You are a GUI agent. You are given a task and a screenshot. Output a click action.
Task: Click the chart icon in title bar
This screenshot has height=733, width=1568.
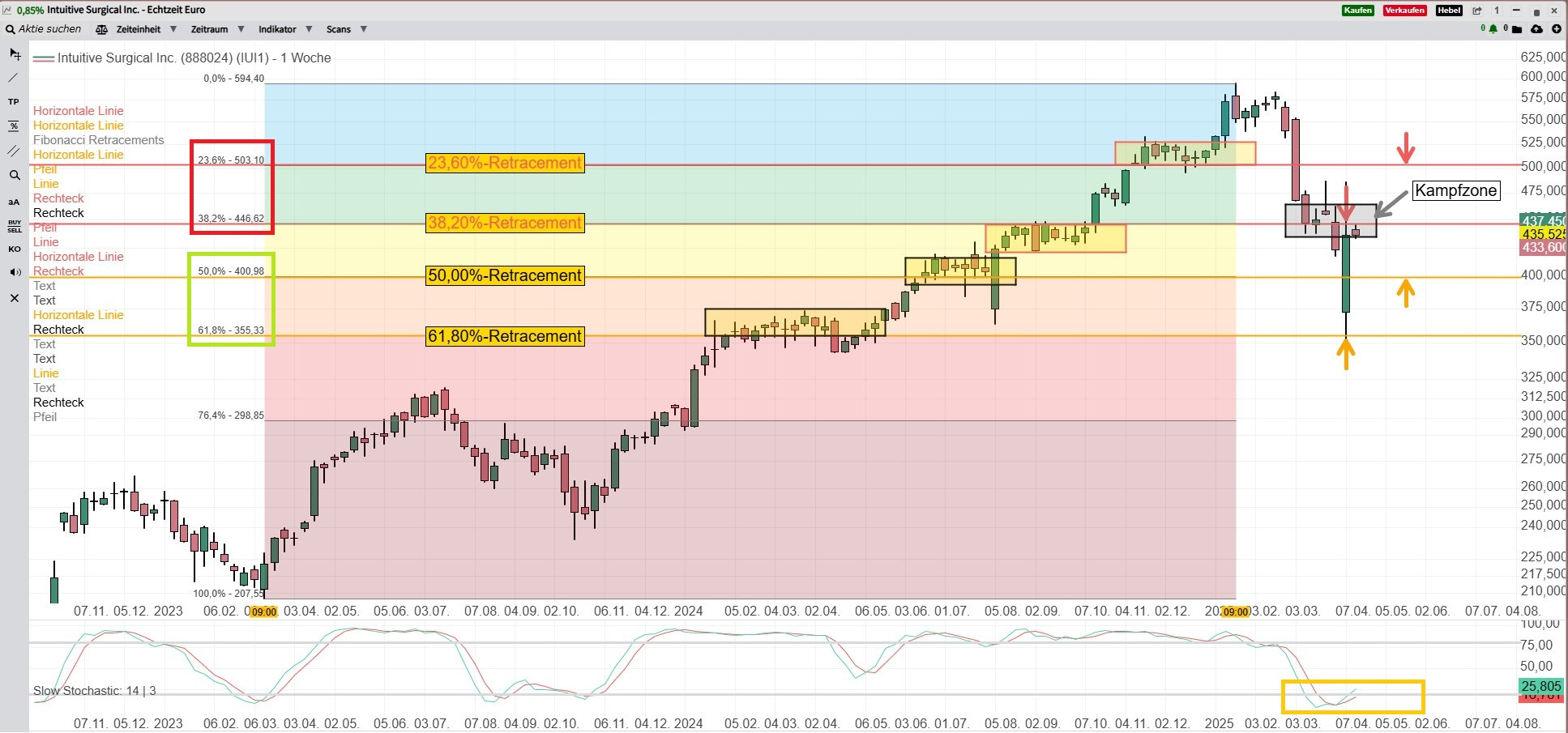coord(7,10)
